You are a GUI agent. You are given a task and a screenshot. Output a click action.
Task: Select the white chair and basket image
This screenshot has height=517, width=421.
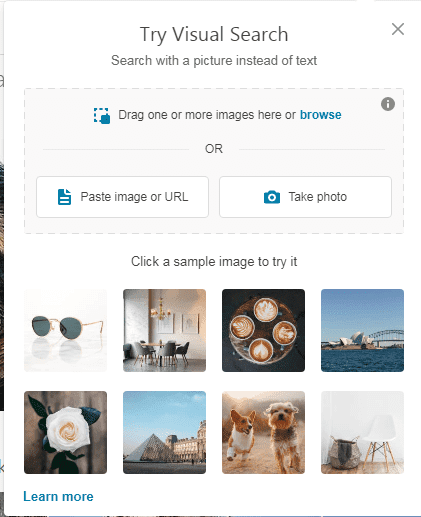(362, 432)
